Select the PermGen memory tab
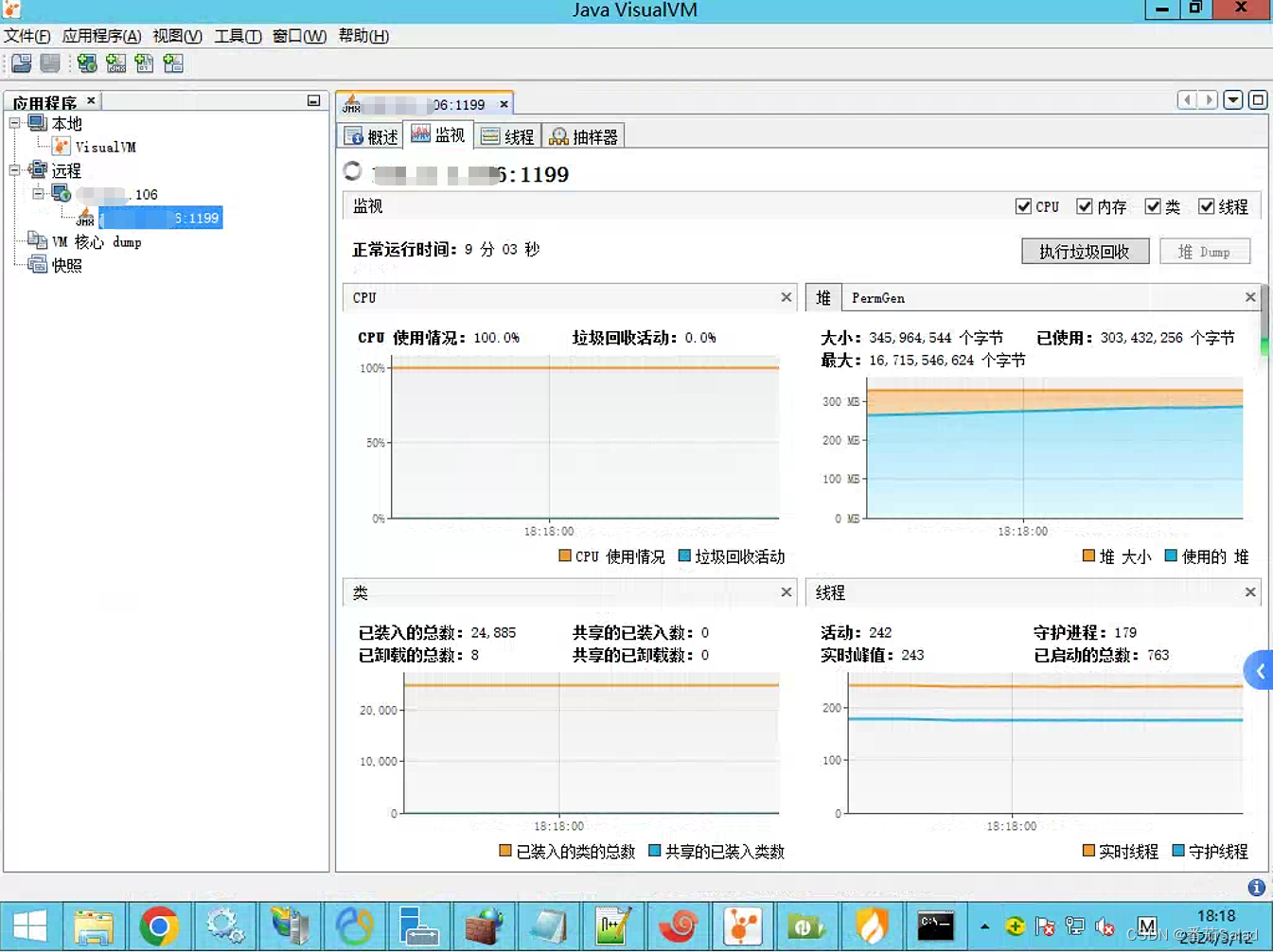1273x952 pixels. pos(878,298)
